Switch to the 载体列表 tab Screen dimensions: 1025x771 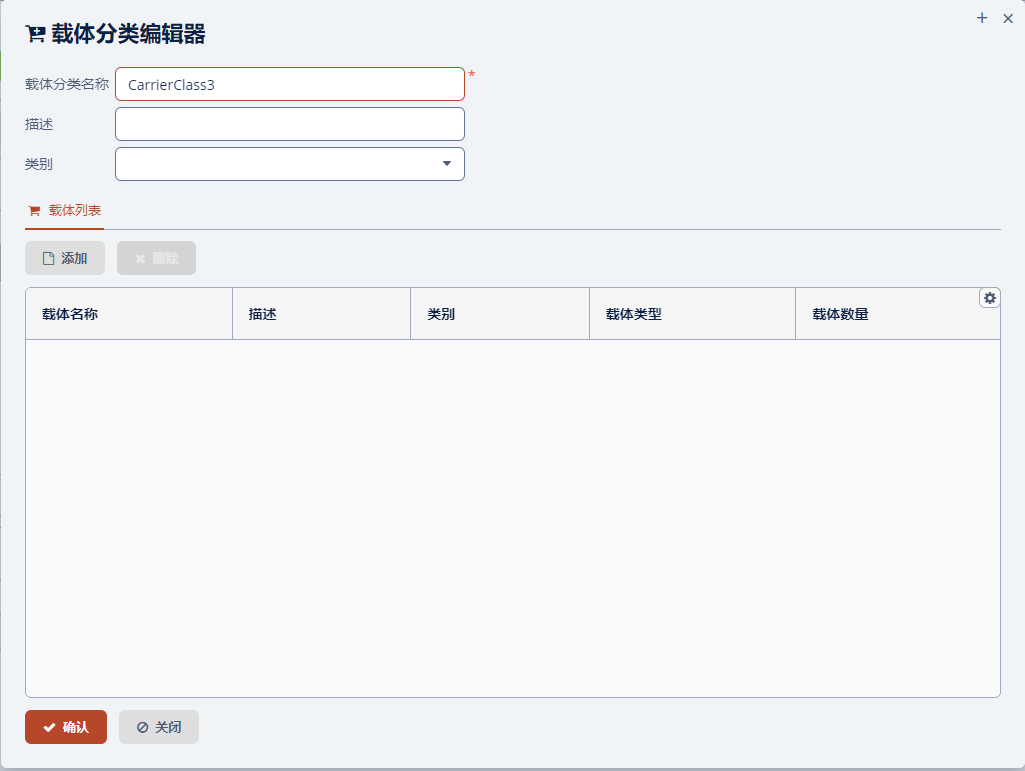point(65,211)
